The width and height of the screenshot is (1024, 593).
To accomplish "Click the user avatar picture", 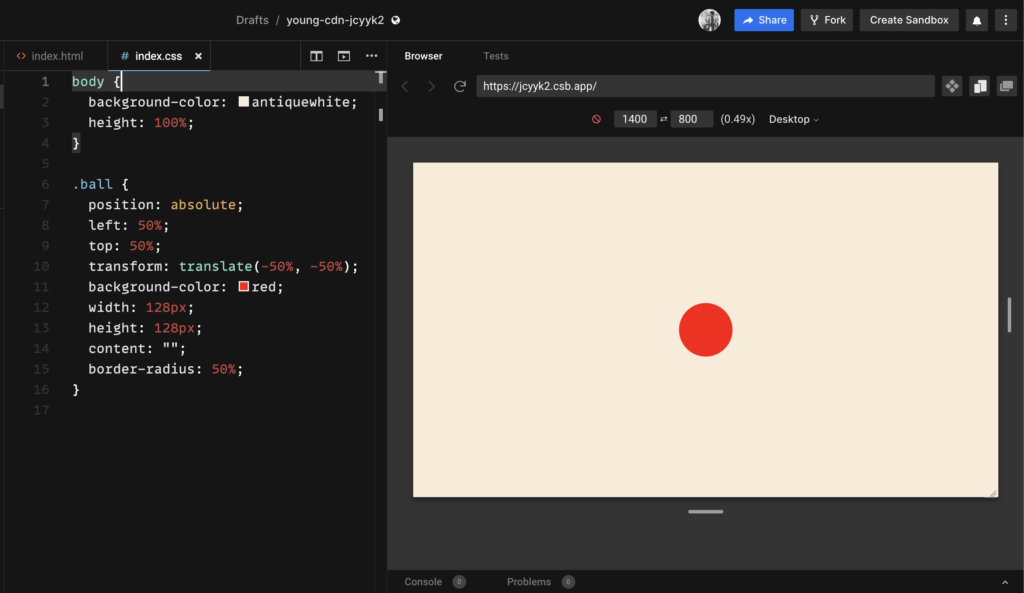I will point(709,20).
